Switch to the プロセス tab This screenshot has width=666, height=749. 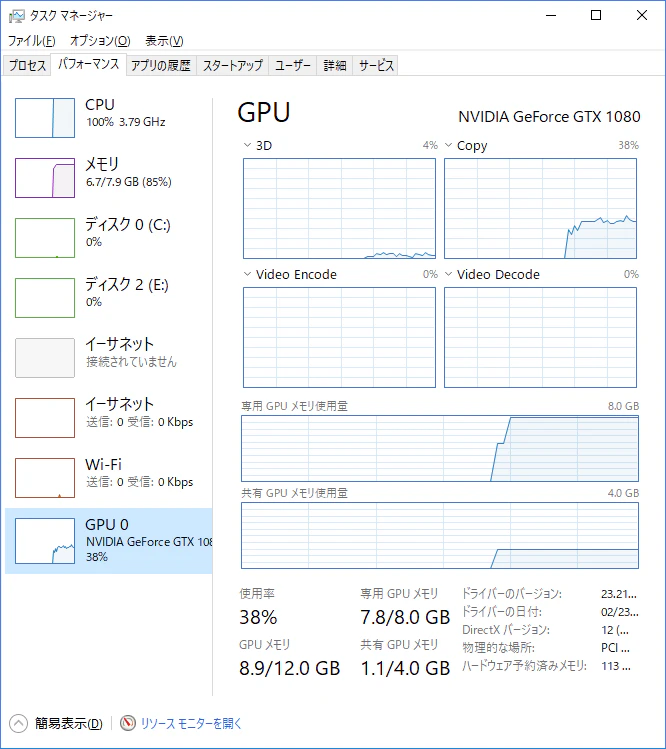[27, 65]
